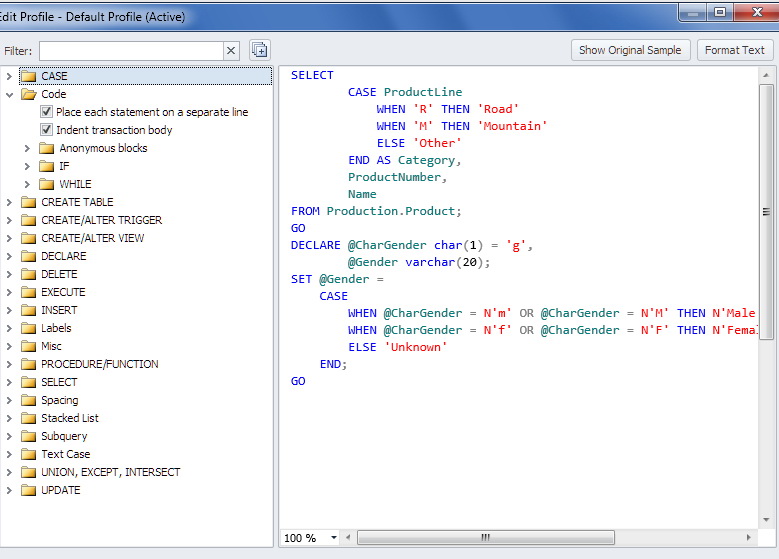Click the horizontal scrollbar left arrow
The width and height of the screenshot is (779, 559).
348,537
